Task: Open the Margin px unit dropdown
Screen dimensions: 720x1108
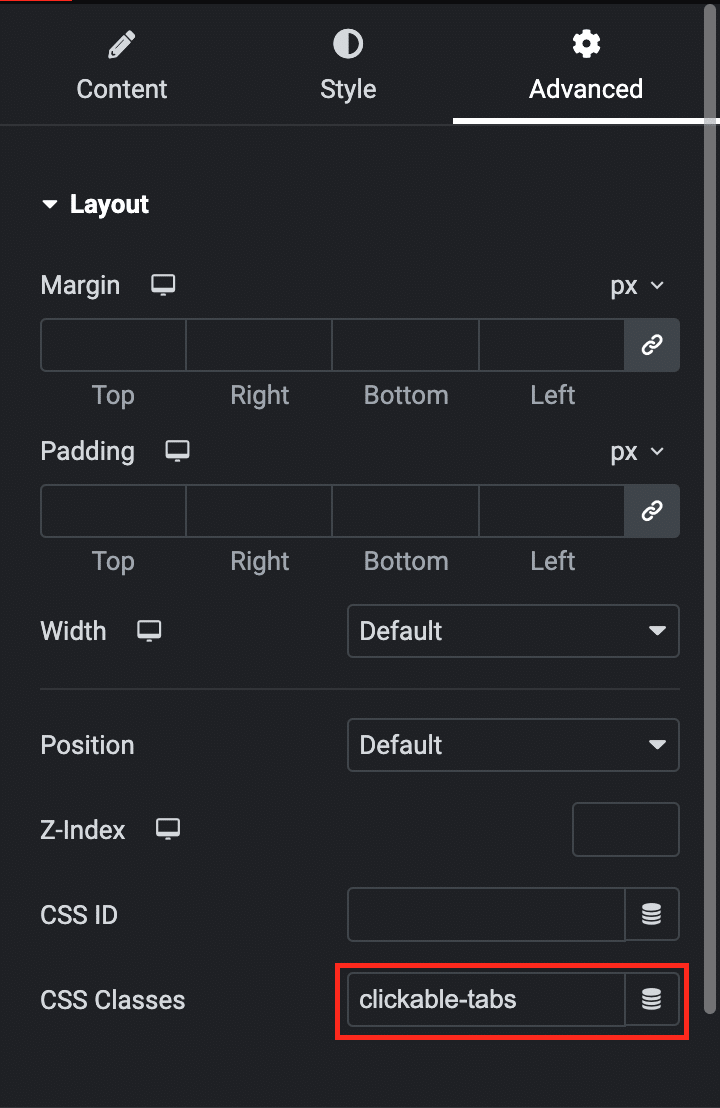Action: [x=637, y=285]
